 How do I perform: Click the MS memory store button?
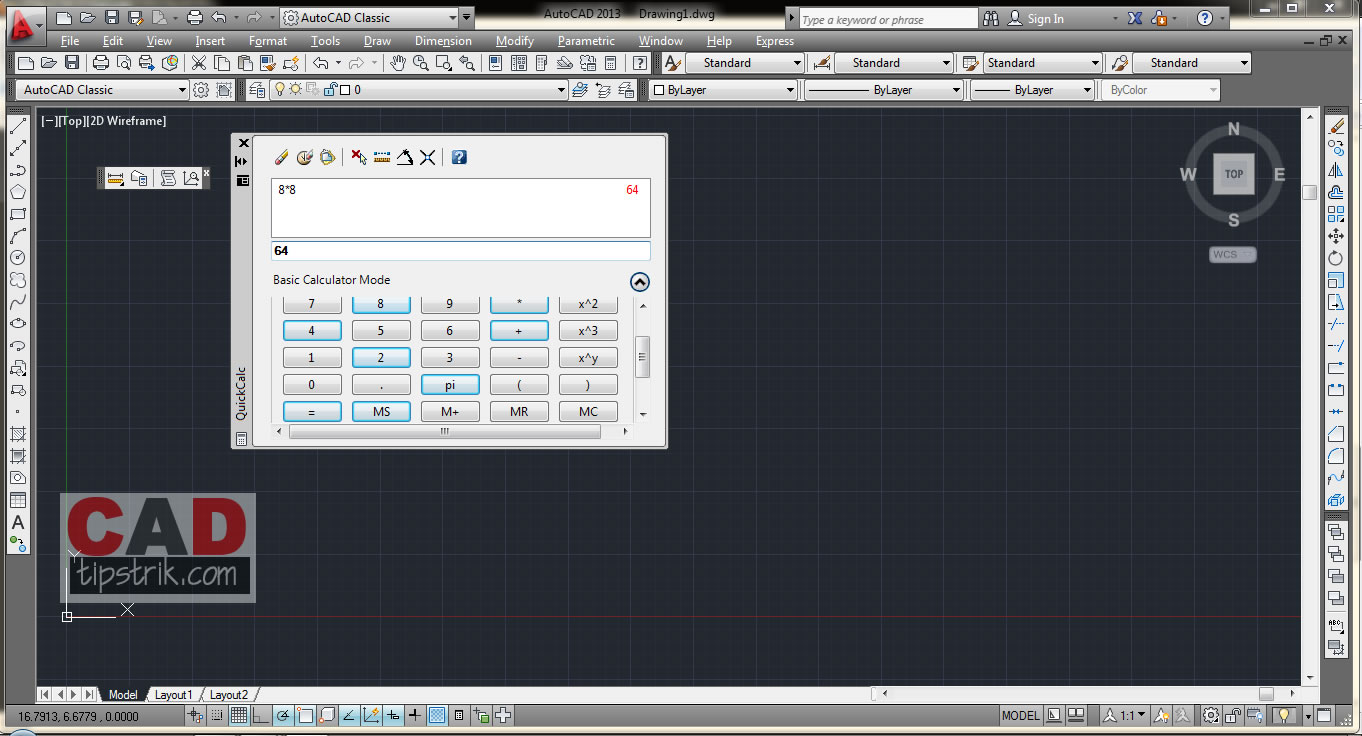pyautogui.click(x=381, y=412)
